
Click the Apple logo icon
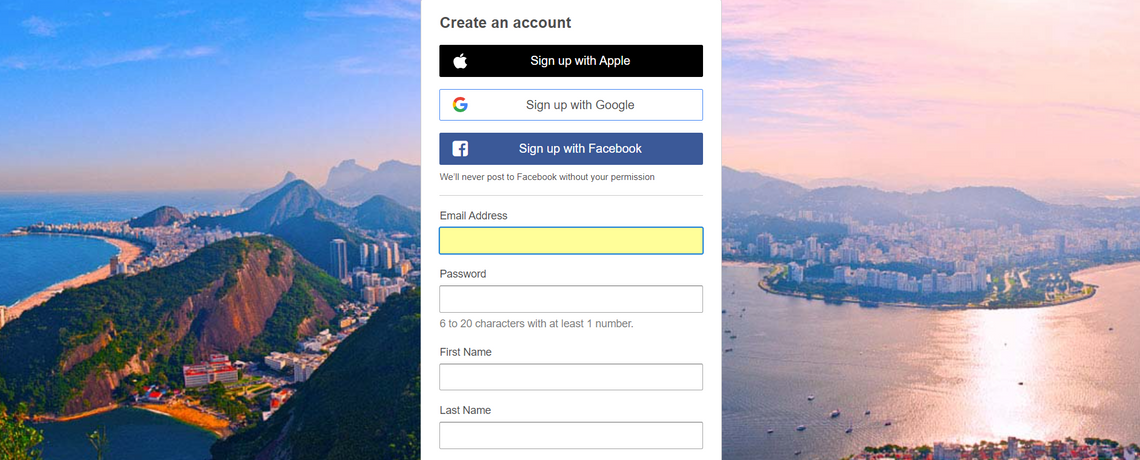pos(460,61)
